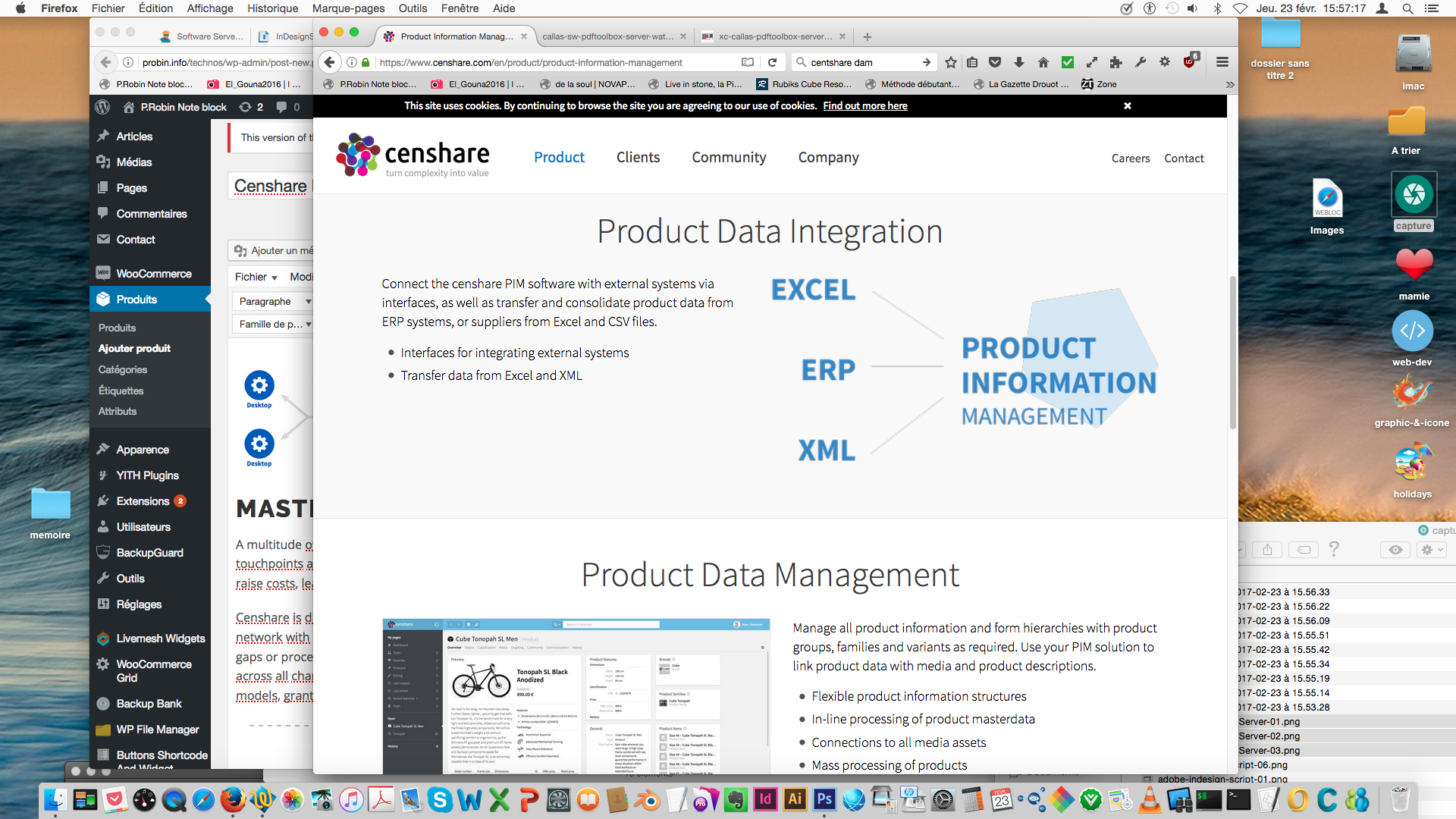
Task: Open the Firefox downloads arrow icon
Action: (1019, 62)
